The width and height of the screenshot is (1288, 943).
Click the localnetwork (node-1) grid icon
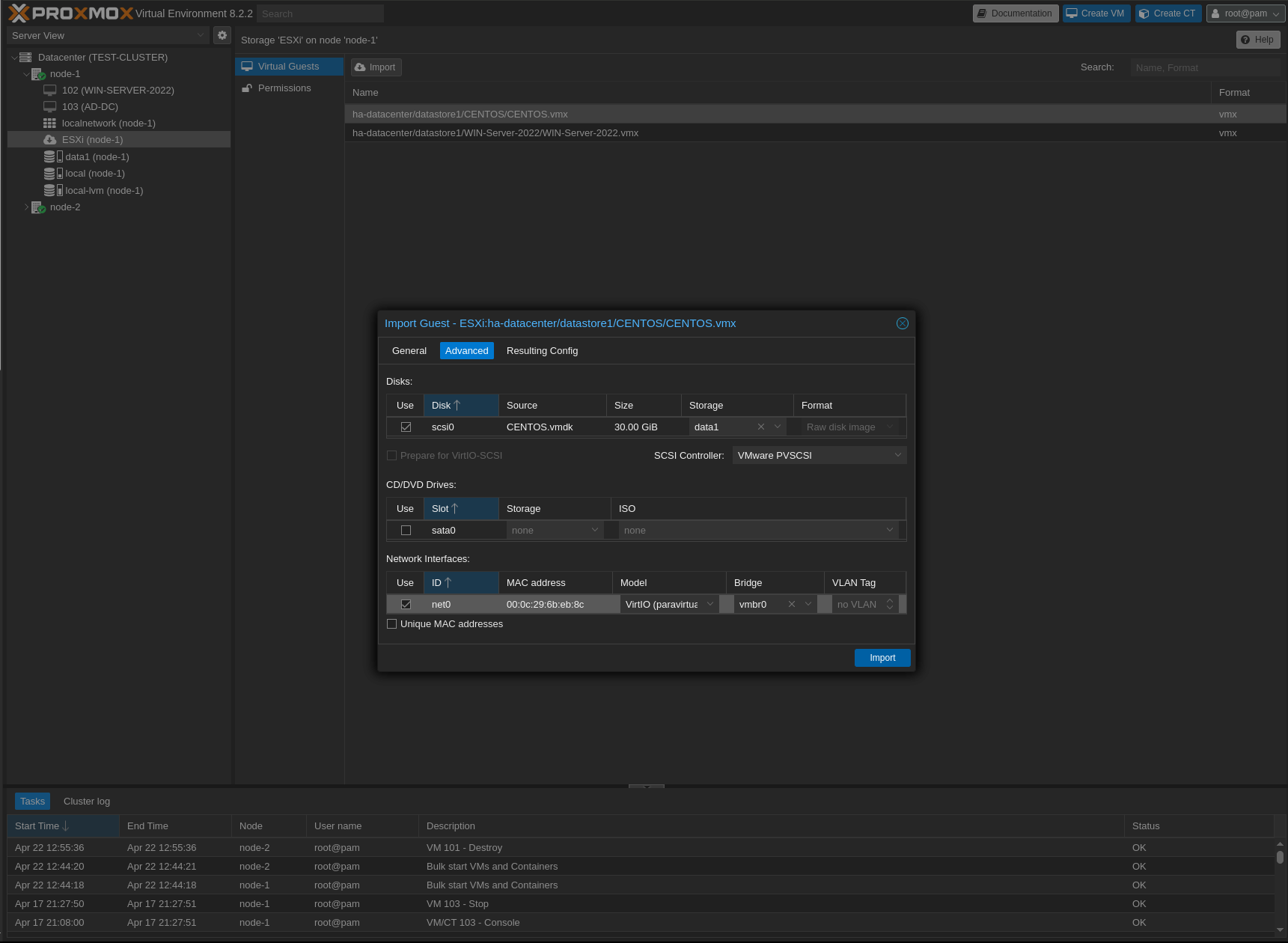pos(49,123)
